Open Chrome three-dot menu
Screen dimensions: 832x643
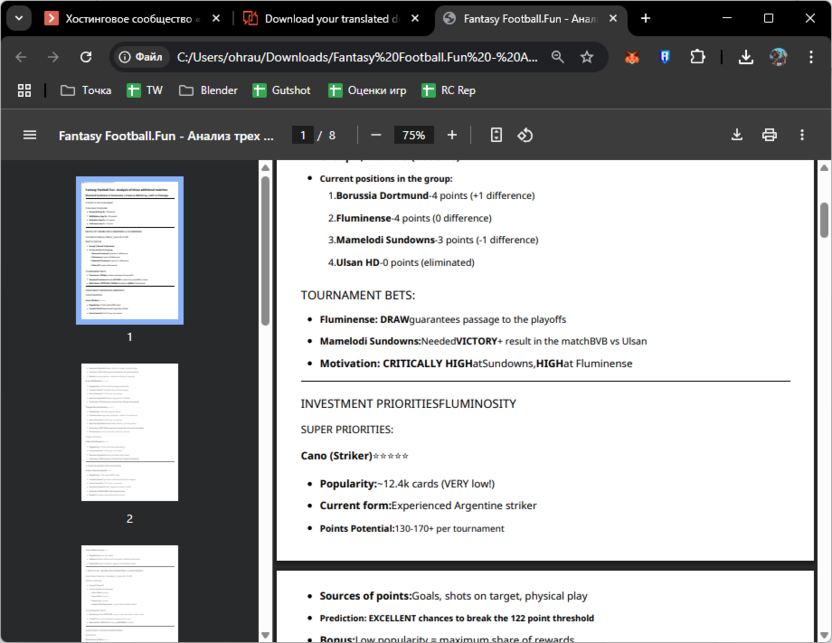(811, 57)
